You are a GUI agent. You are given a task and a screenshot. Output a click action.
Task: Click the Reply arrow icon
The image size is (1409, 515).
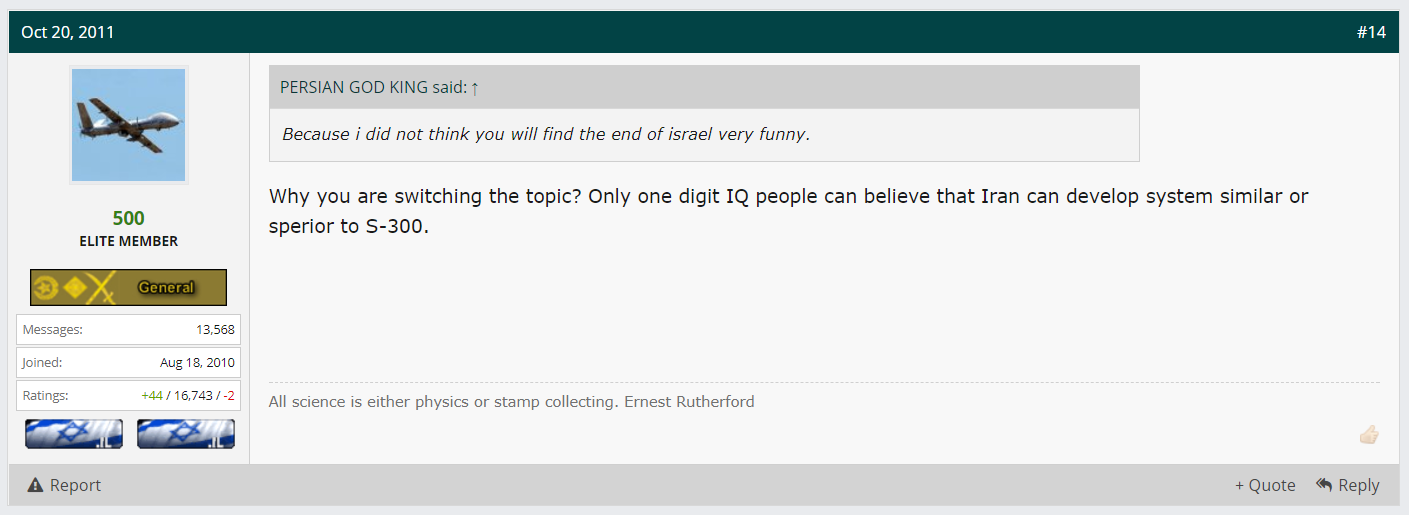tap(1324, 484)
